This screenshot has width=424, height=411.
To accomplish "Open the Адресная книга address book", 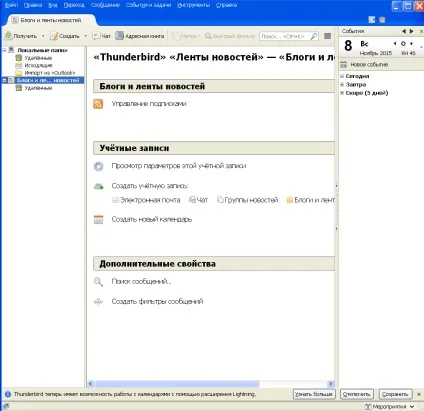I will coord(140,36).
